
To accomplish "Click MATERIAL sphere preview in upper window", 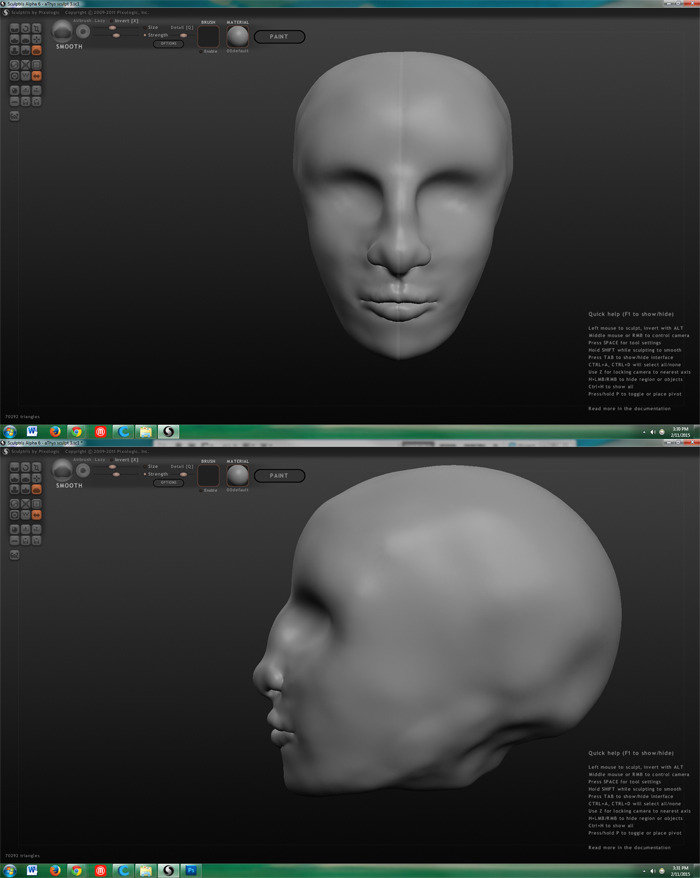I will [237, 36].
